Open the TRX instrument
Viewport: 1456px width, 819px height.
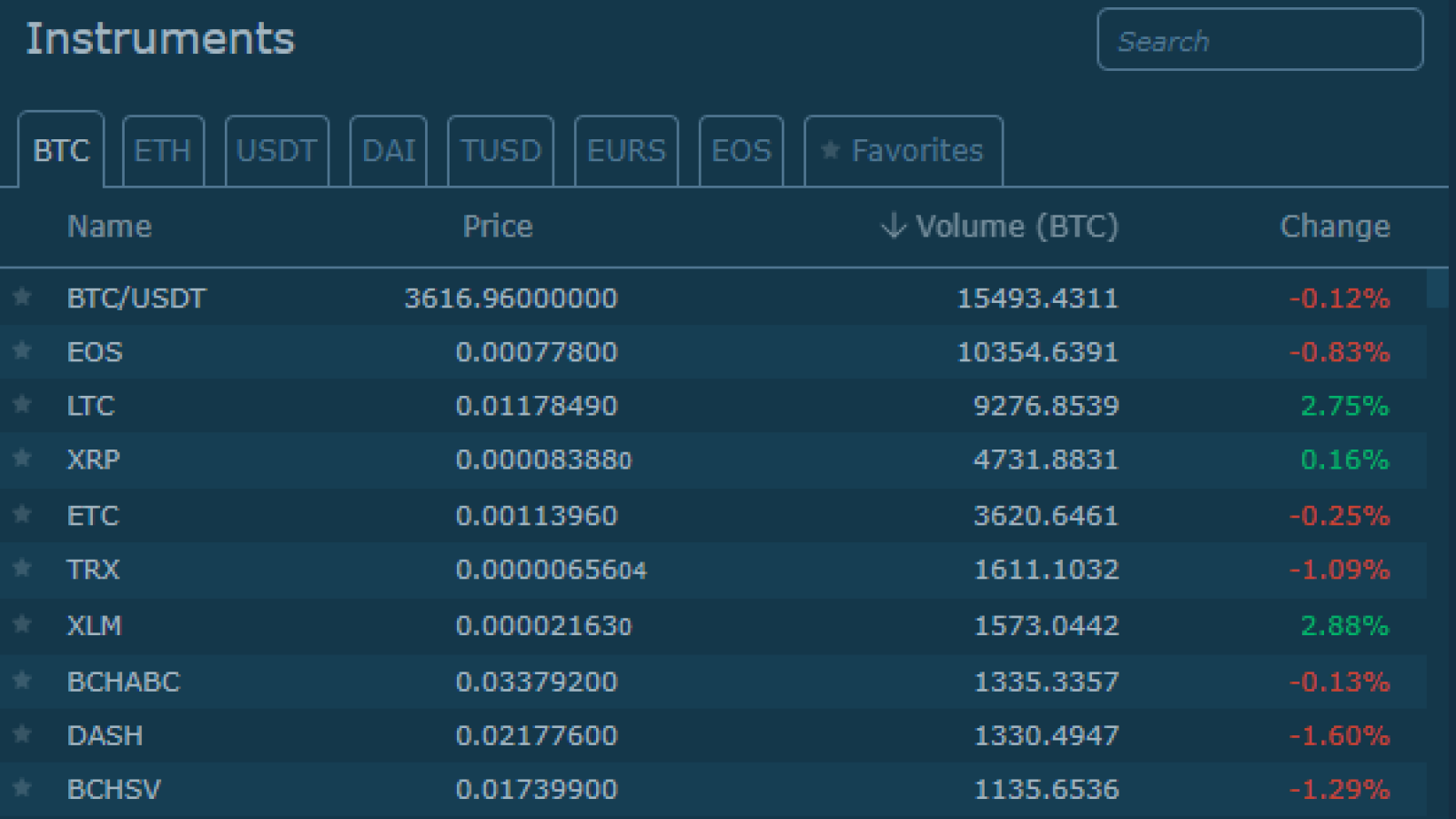pyautogui.click(x=94, y=570)
